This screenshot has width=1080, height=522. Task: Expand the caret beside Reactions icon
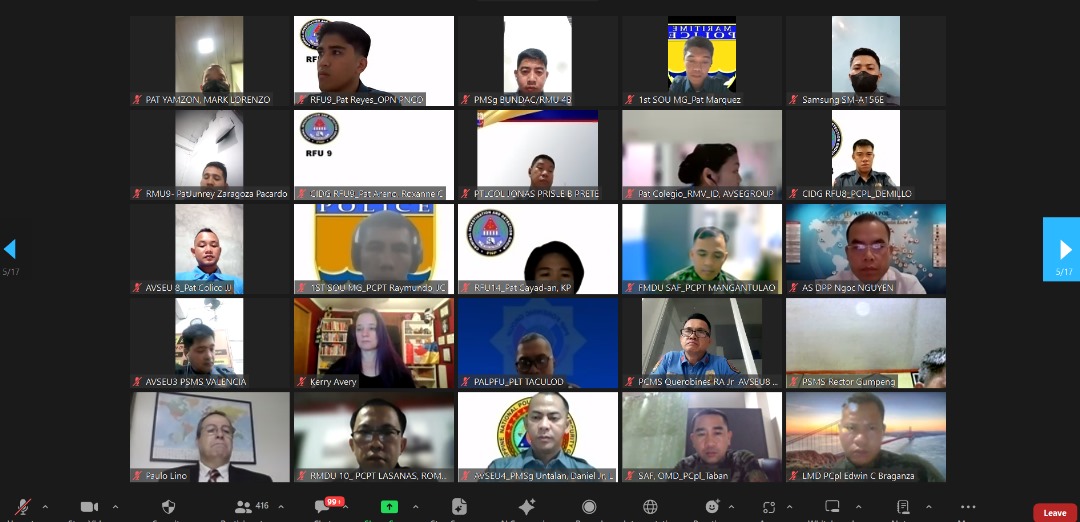point(731,507)
